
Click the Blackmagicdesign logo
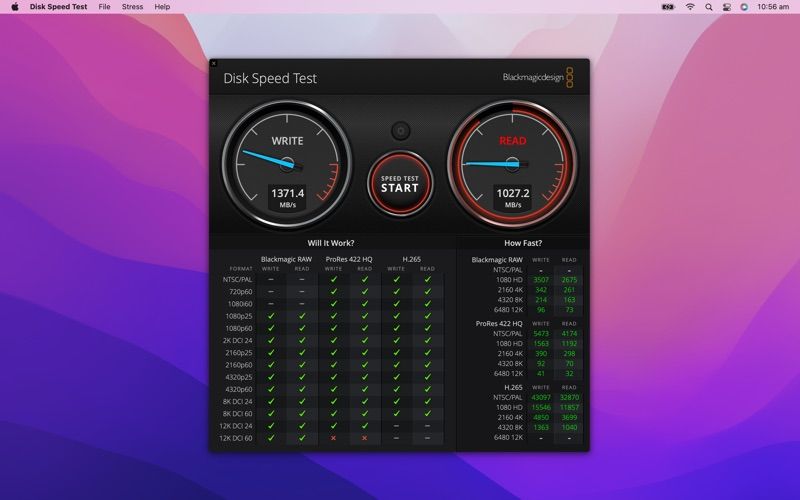[538, 78]
